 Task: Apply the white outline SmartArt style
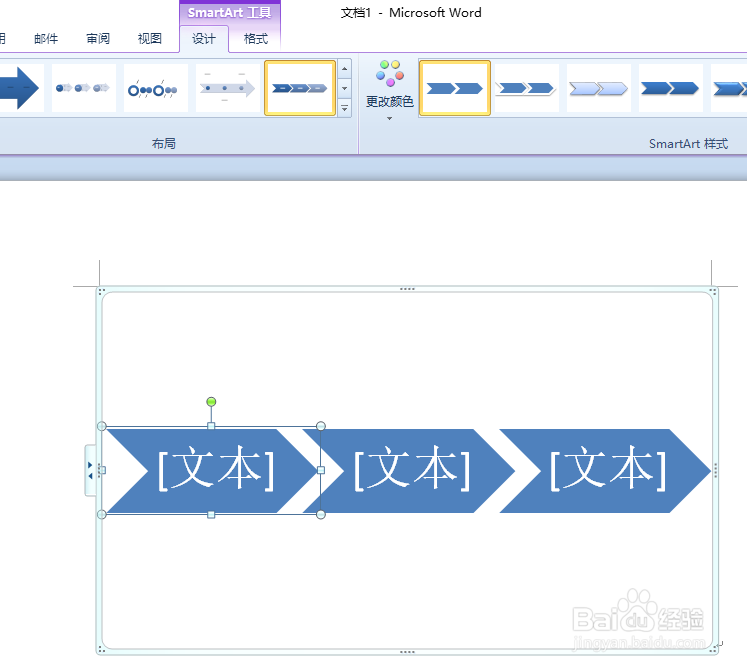(526, 88)
